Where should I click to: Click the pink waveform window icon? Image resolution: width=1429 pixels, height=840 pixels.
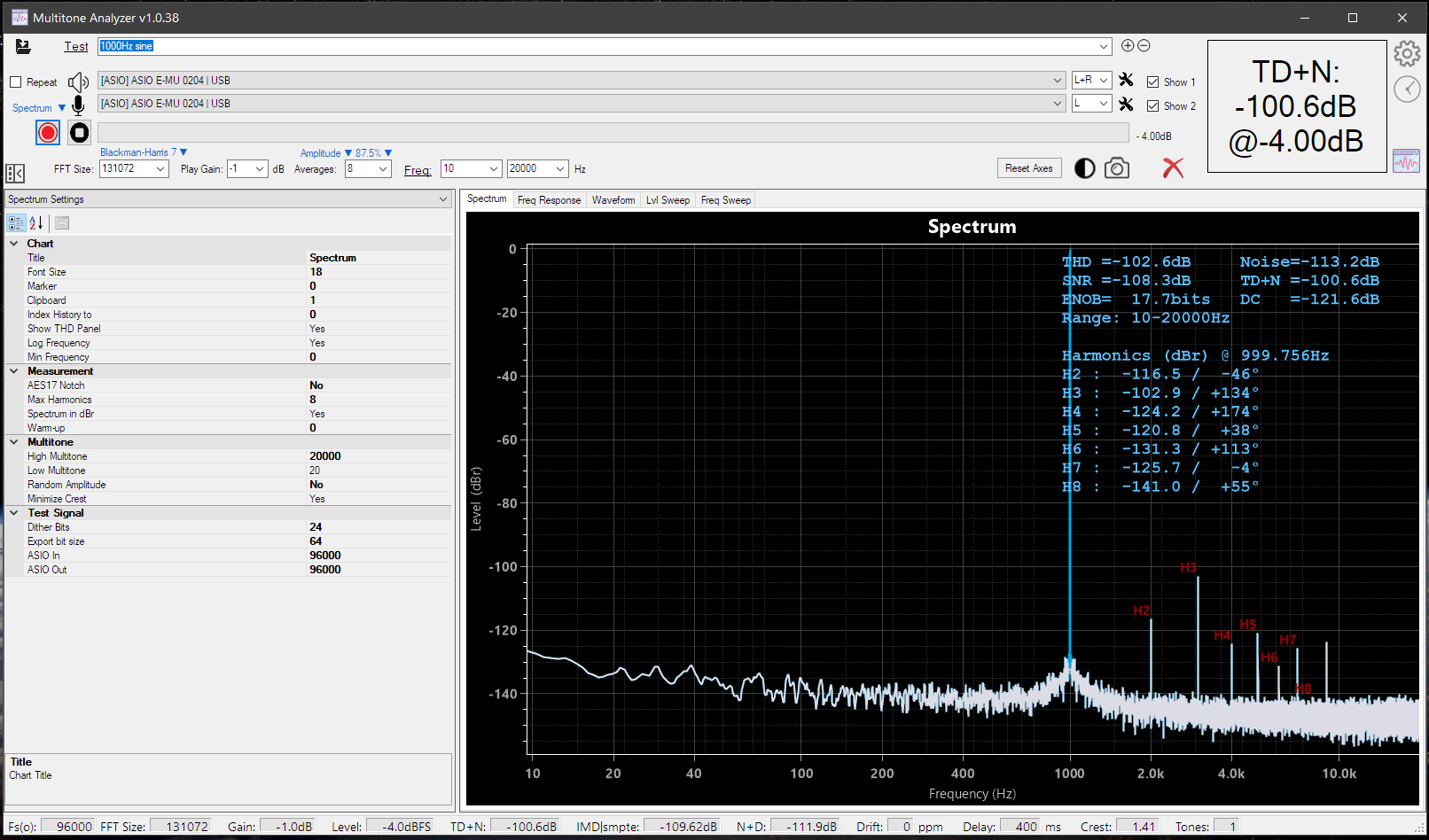point(1406,160)
